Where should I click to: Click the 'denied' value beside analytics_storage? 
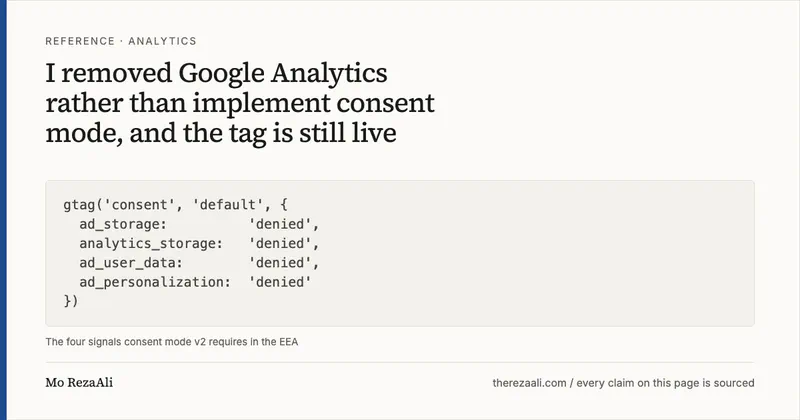click(x=280, y=243)
